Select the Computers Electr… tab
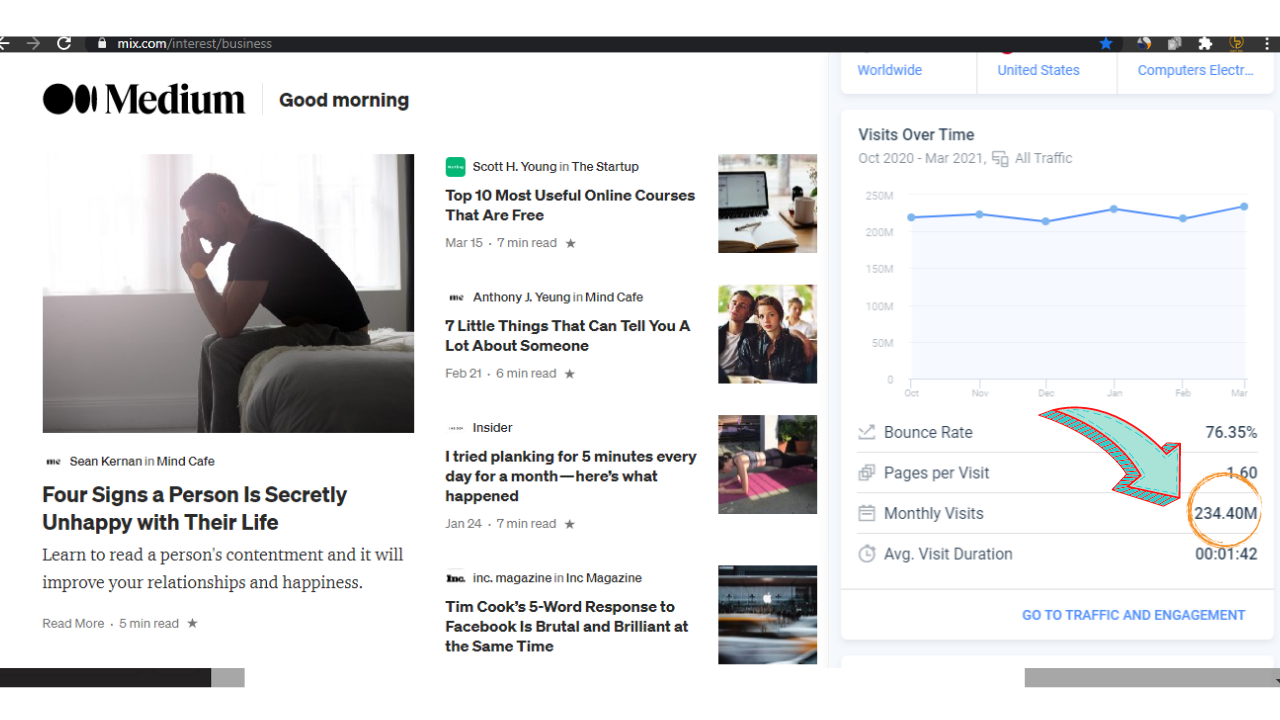The image size is (1280, 720). (x=1195, y=70)
